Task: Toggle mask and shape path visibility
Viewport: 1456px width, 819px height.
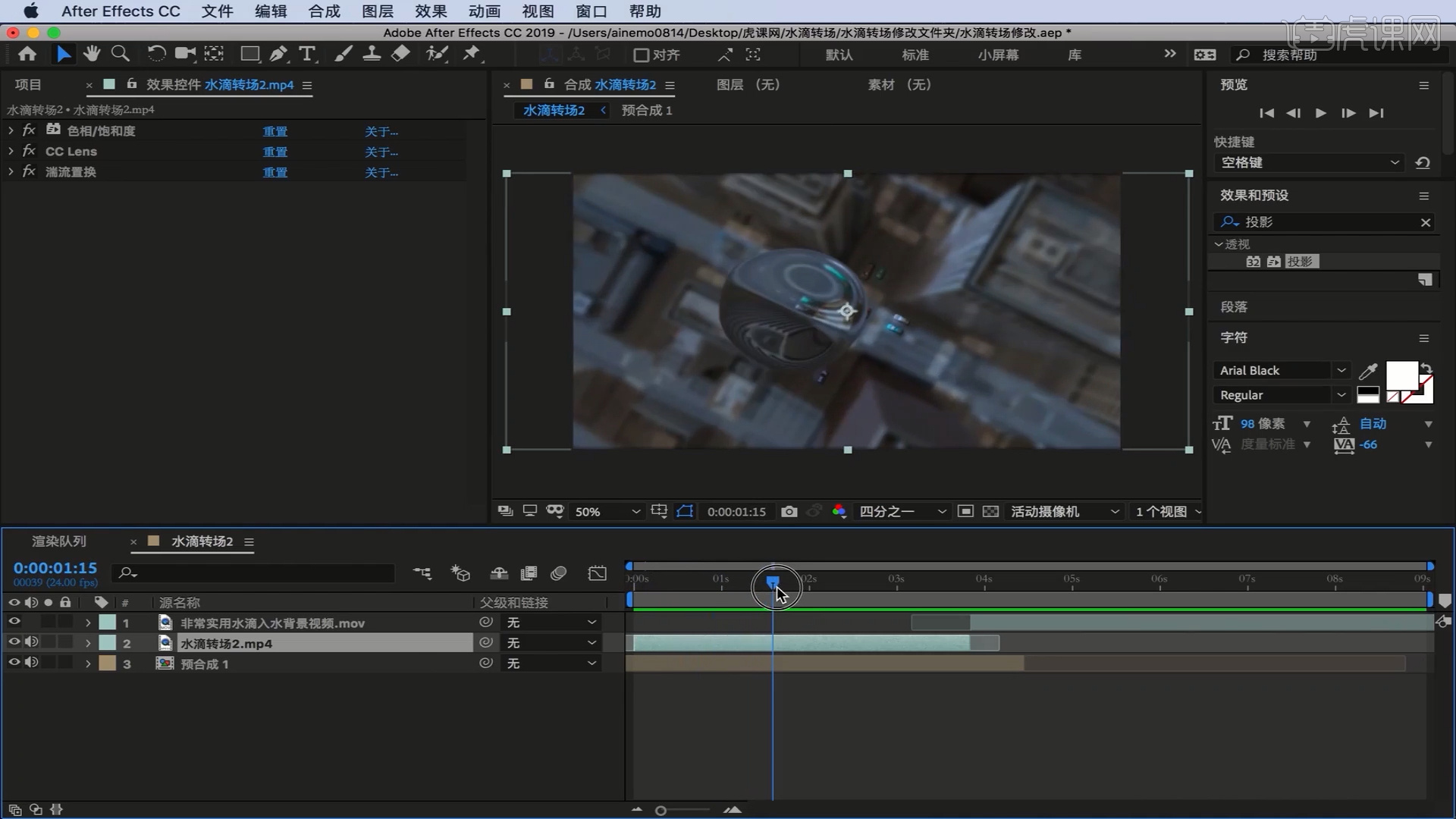Action: click(685, 512)
